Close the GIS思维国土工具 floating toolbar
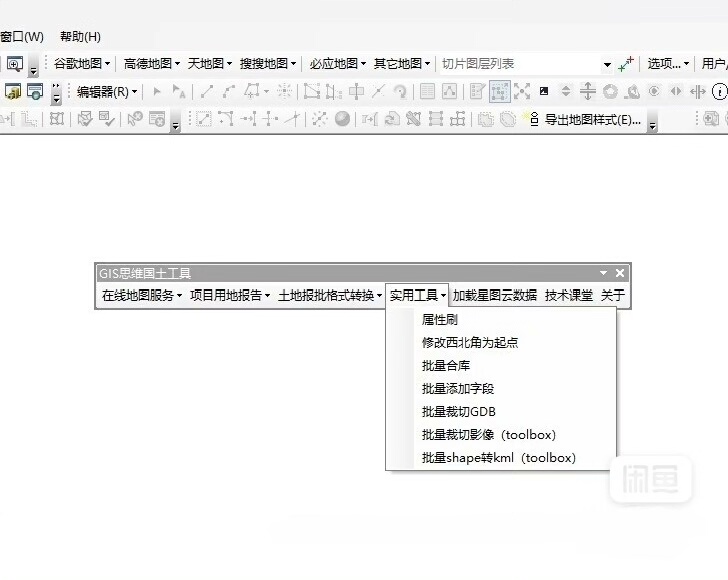This screenshot has width=728, height=580. tap(620, 273)
